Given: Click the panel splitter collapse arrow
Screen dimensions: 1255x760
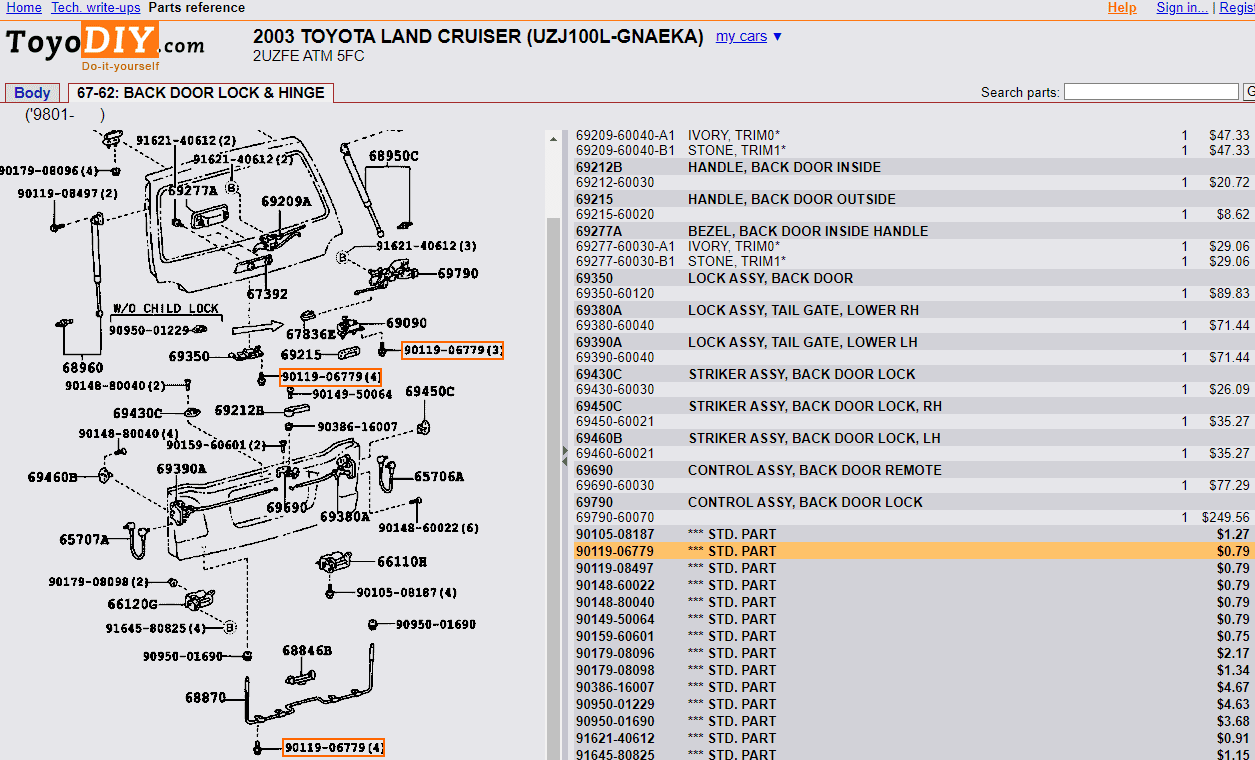Looking at the screenshot, I should coord(565,455).
